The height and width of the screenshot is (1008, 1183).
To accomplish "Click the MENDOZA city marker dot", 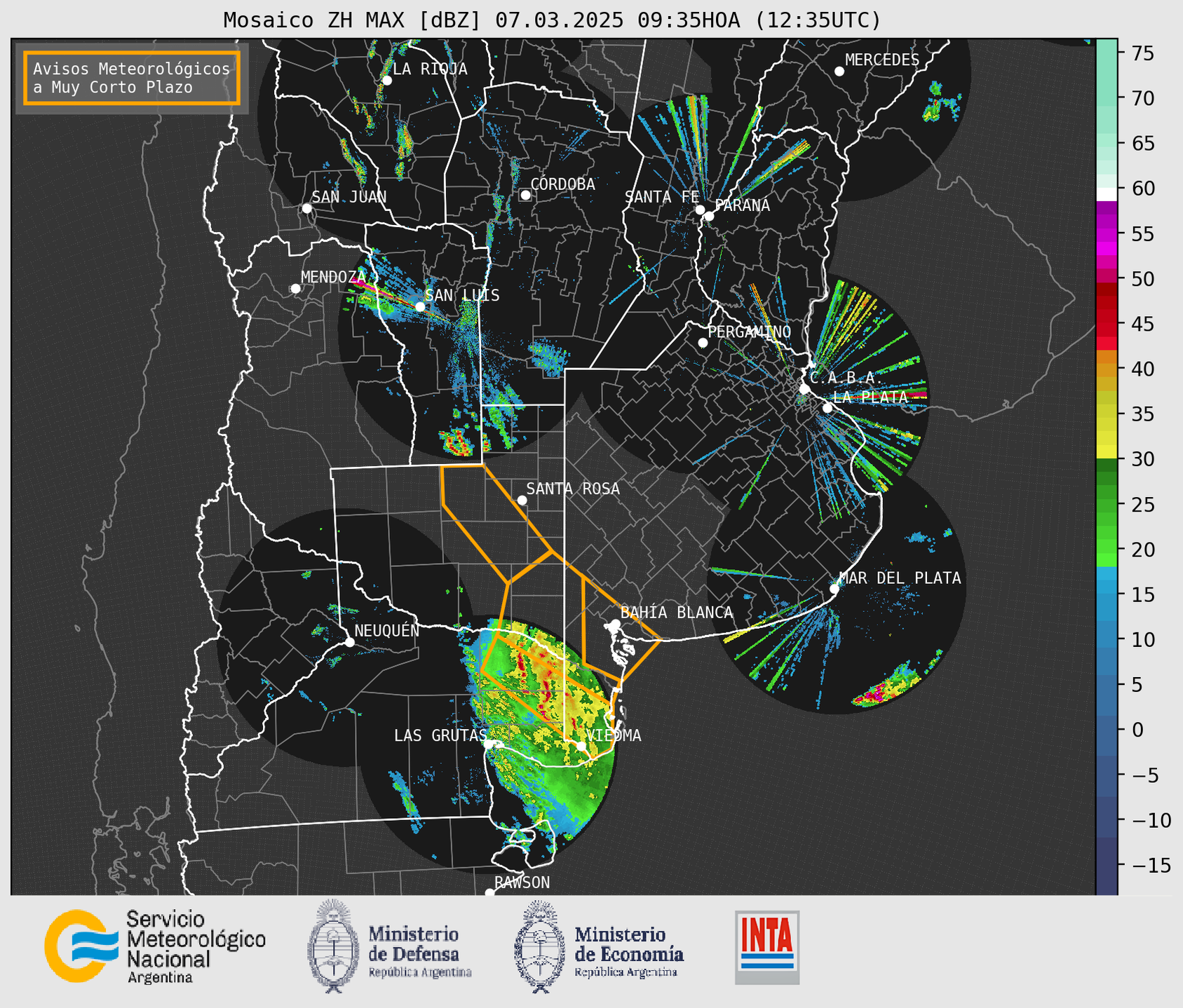I will tap(295, 289).
